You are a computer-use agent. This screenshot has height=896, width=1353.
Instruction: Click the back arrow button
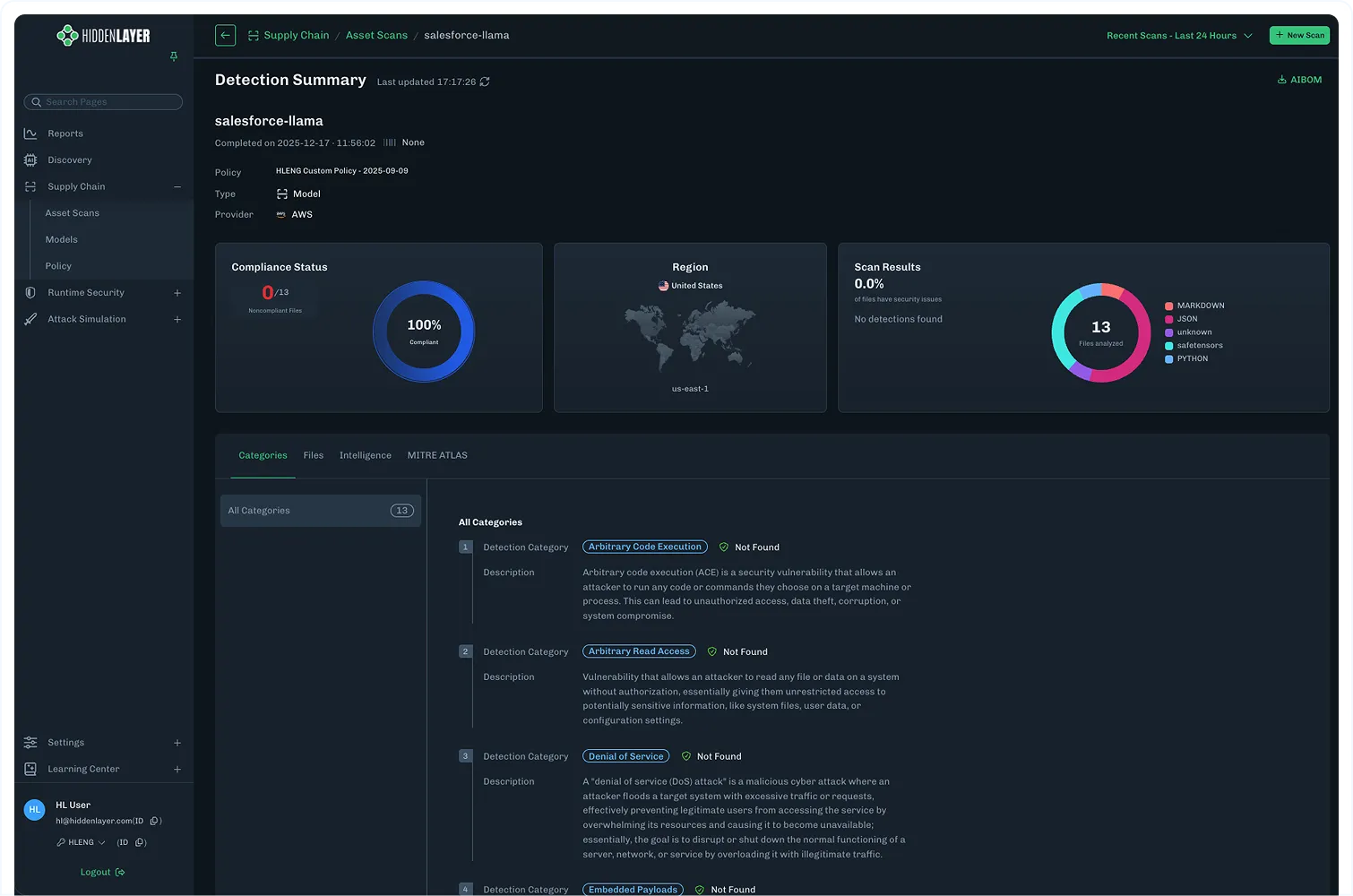tap(226, 35)
